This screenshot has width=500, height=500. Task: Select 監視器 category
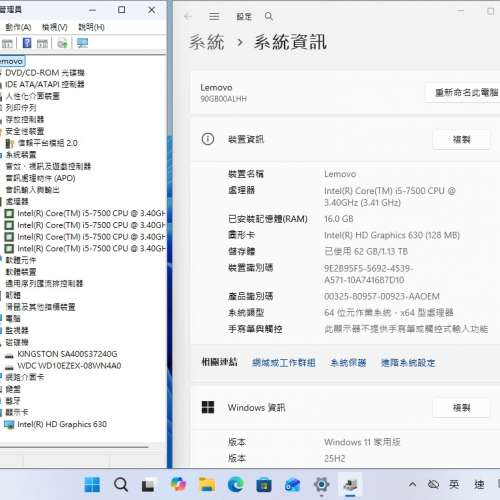pos(17,330)
